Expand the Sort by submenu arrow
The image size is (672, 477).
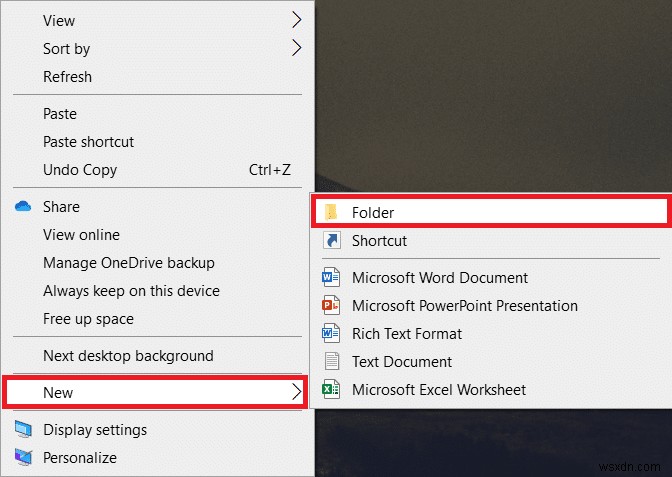coord(296,48)
